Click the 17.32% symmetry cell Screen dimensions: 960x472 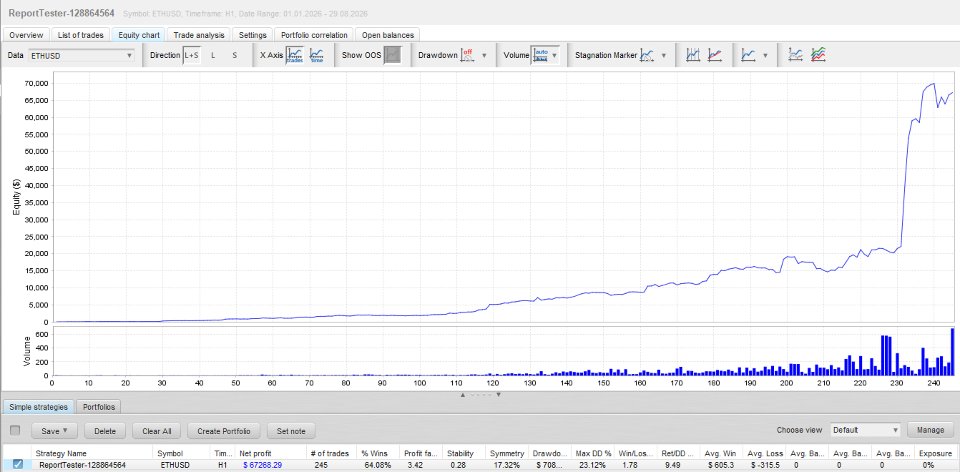tap(506, 465)
